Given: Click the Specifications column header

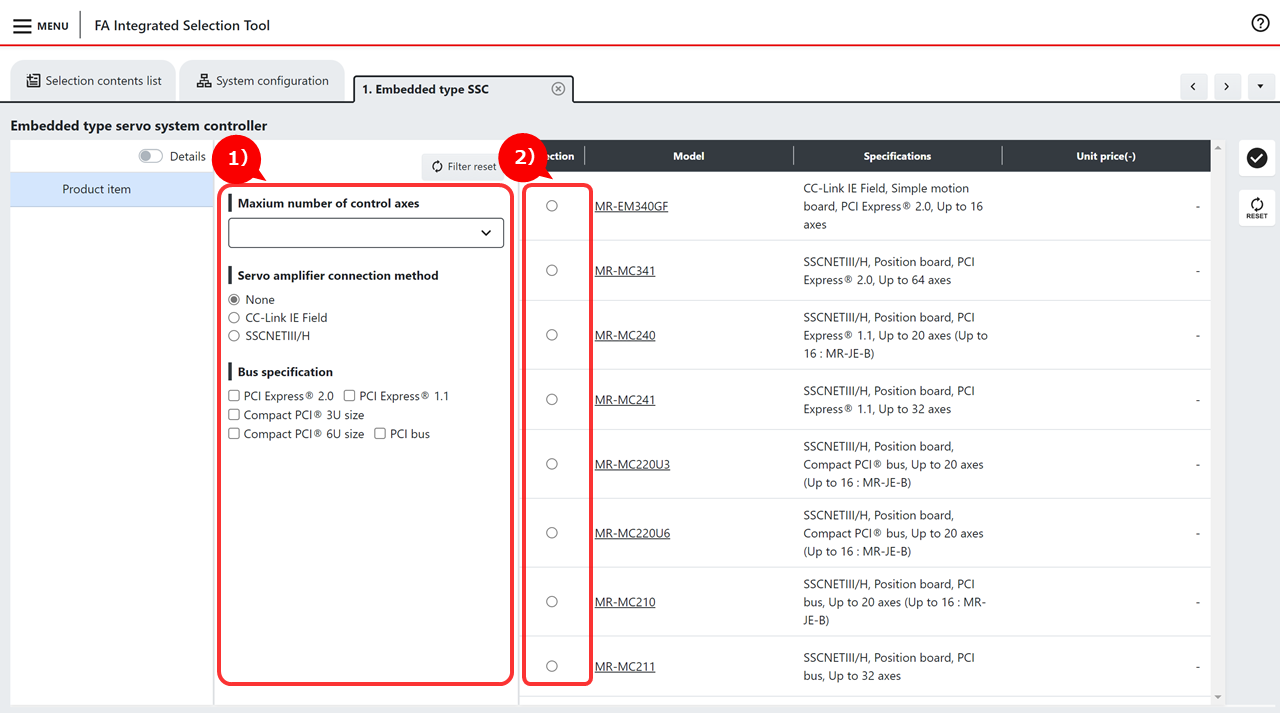Looking at the screenshot, I should pos(897,156).
